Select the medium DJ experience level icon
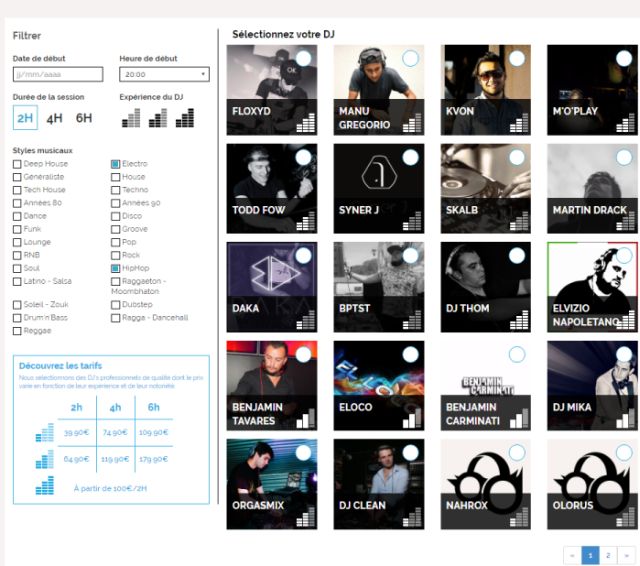The image size is (640, 566). click(157, 118)
